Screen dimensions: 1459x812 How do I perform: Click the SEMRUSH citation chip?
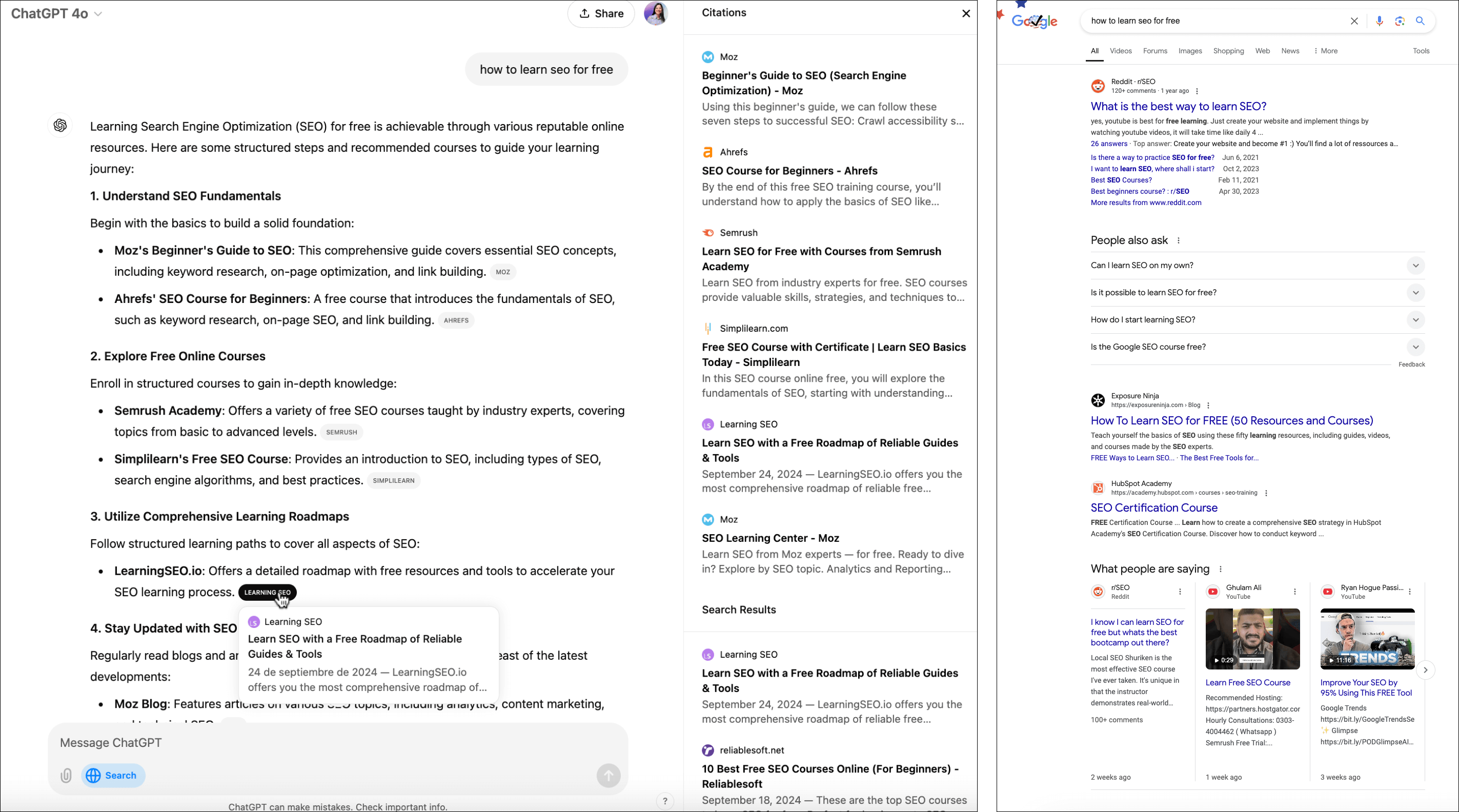[341, 433]
